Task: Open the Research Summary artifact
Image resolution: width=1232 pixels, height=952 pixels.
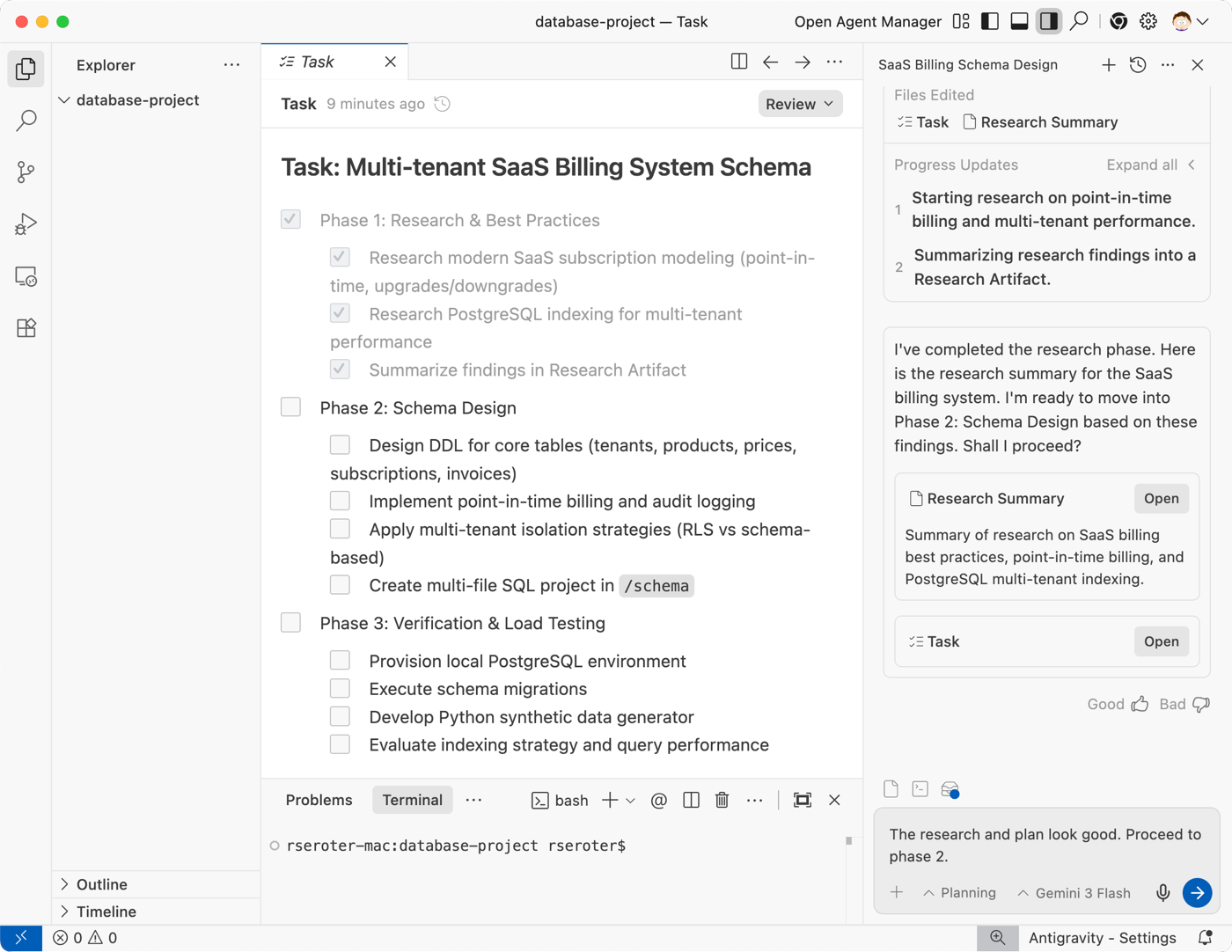Action: click(1161, 499)
